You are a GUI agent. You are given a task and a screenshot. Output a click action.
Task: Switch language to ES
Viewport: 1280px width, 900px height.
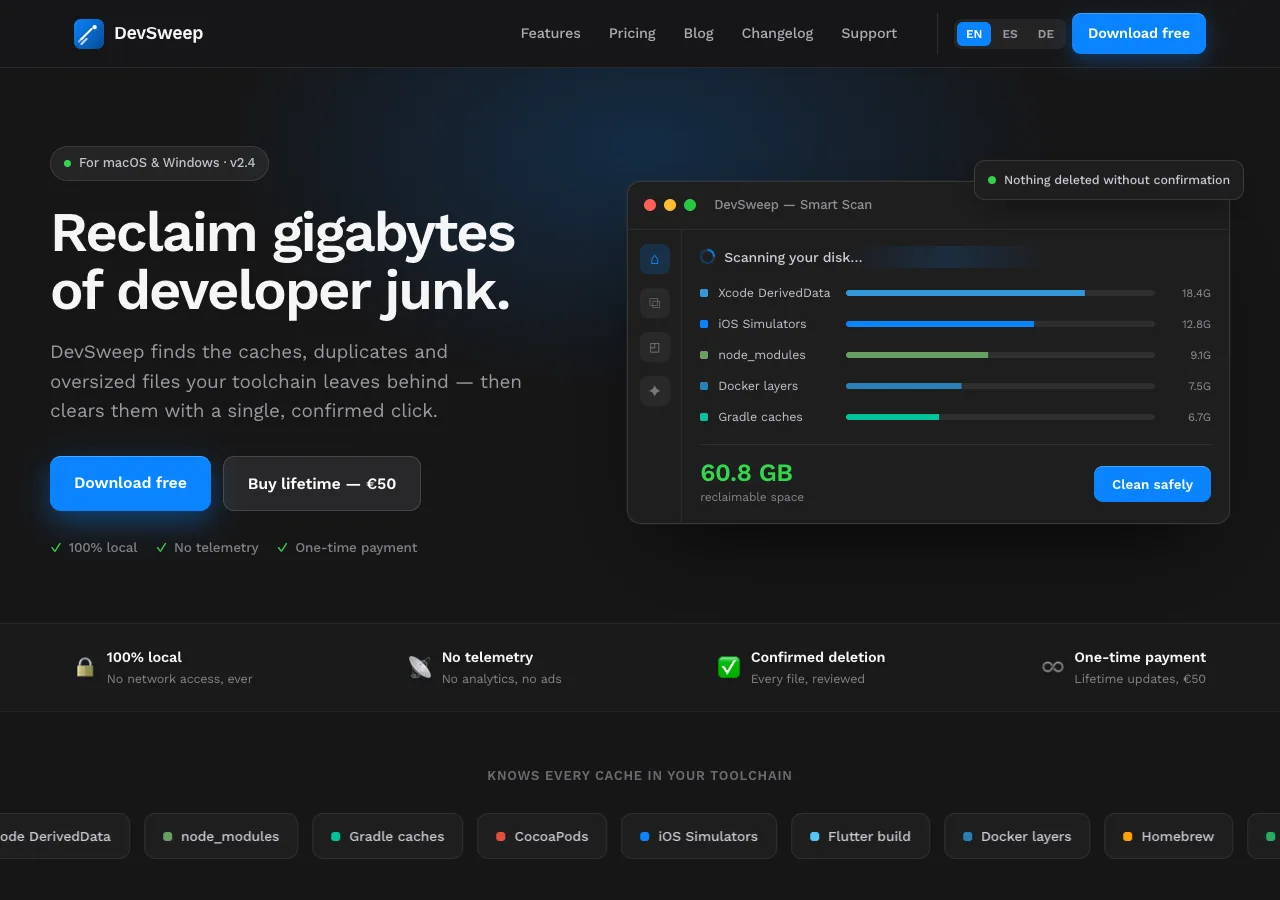pyautogui.click(x=1010, y=34)
